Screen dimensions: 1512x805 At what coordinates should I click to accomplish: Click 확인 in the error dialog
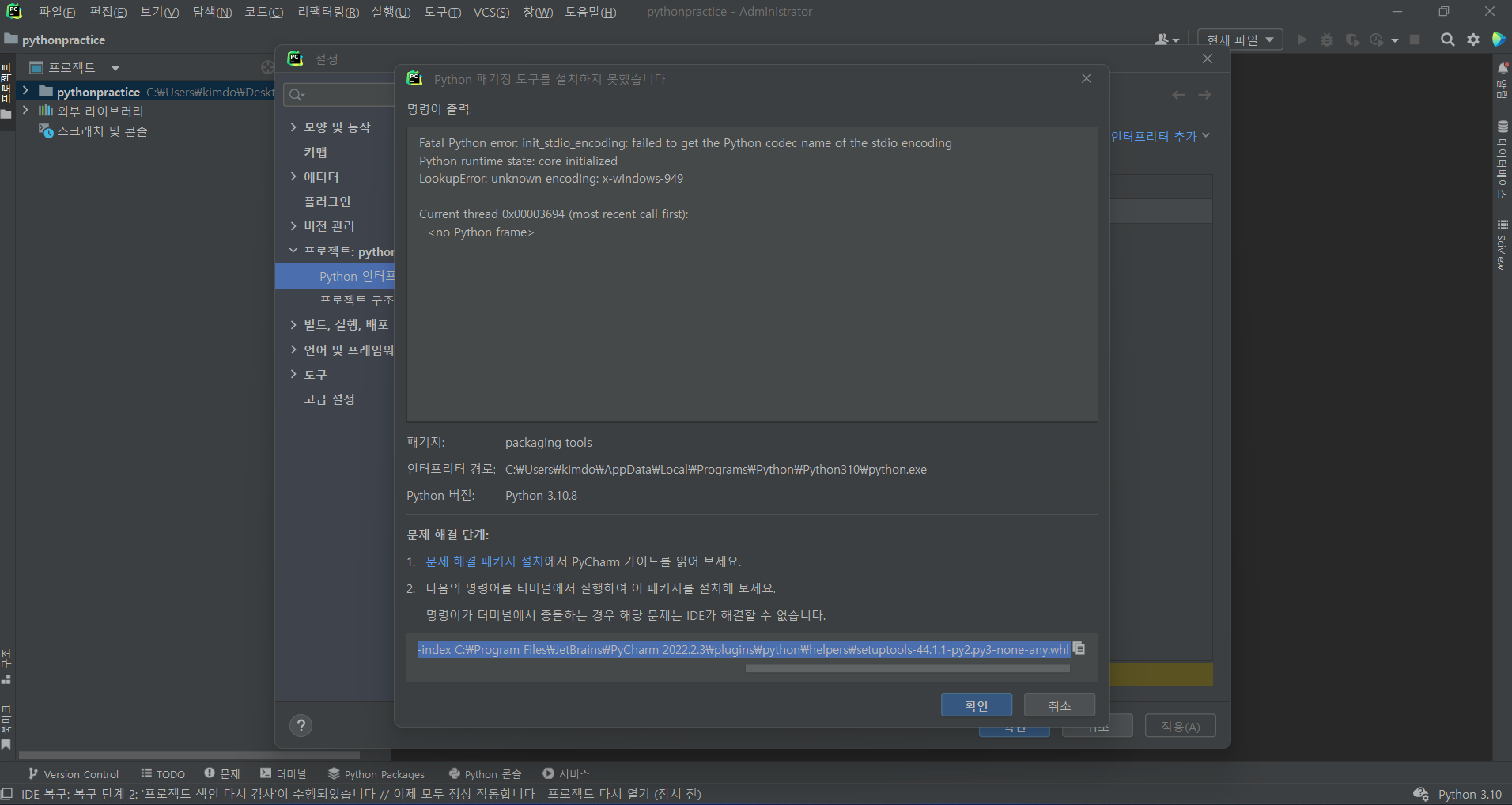(977, 705)
